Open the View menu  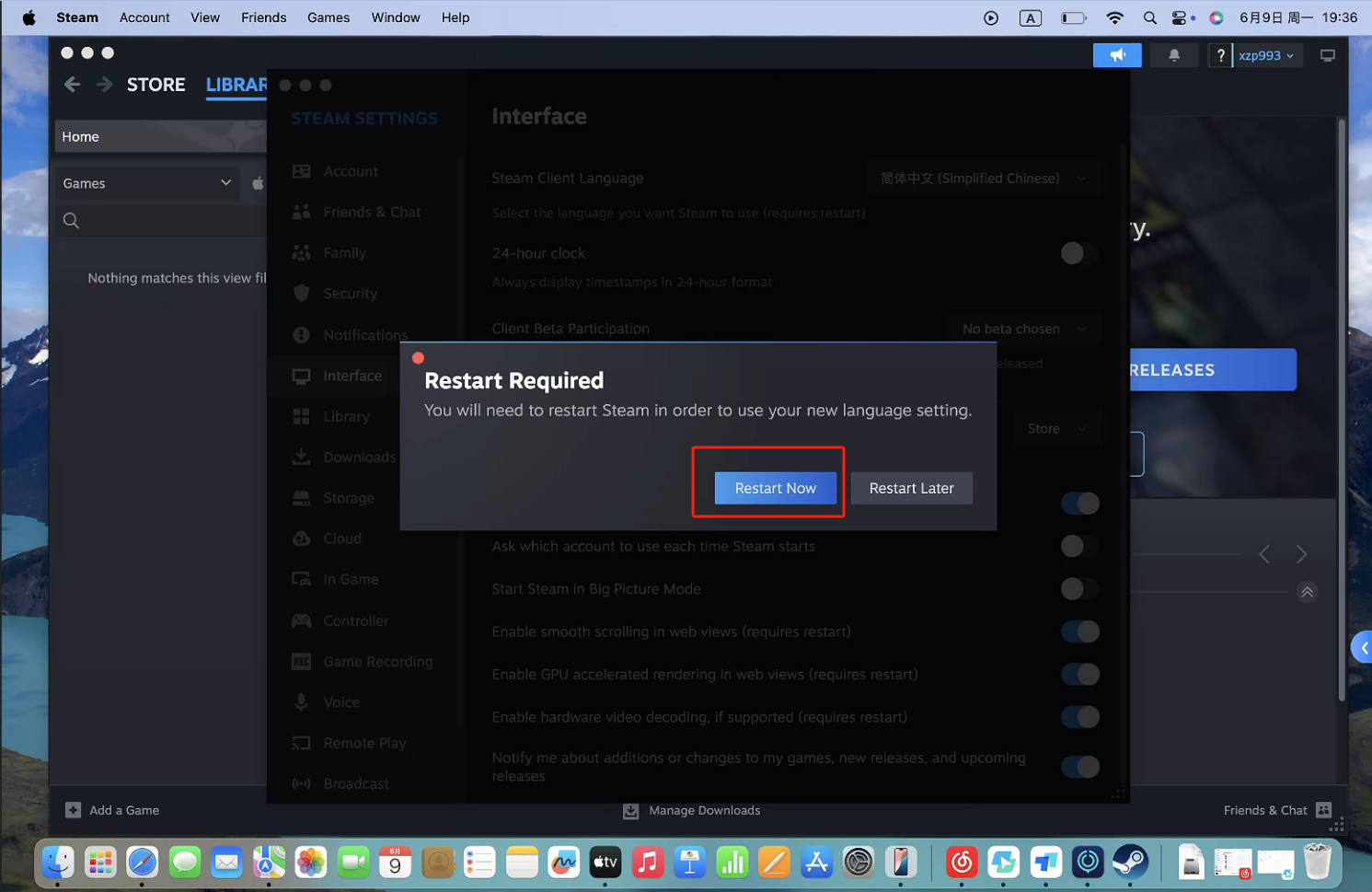point(205,17)
